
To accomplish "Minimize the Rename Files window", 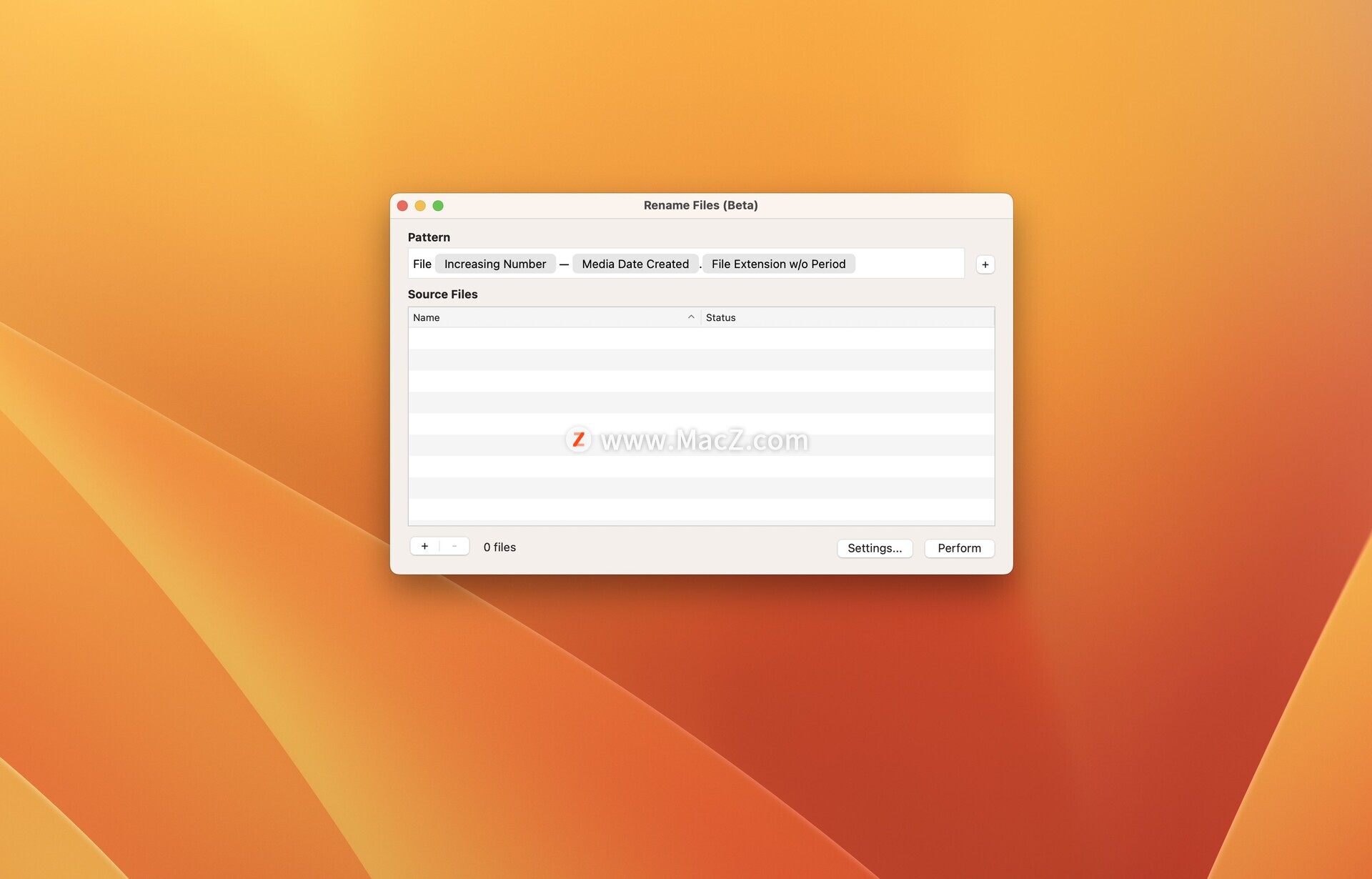I will [420, 206].
